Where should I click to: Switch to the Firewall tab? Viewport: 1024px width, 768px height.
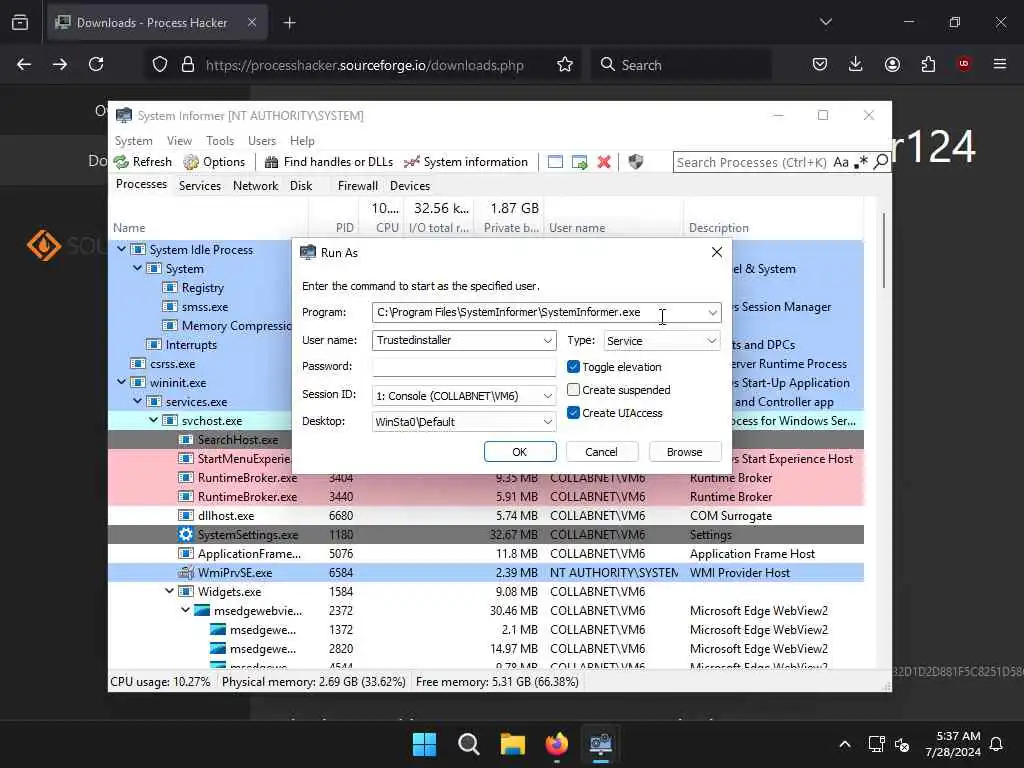(357, 185)
